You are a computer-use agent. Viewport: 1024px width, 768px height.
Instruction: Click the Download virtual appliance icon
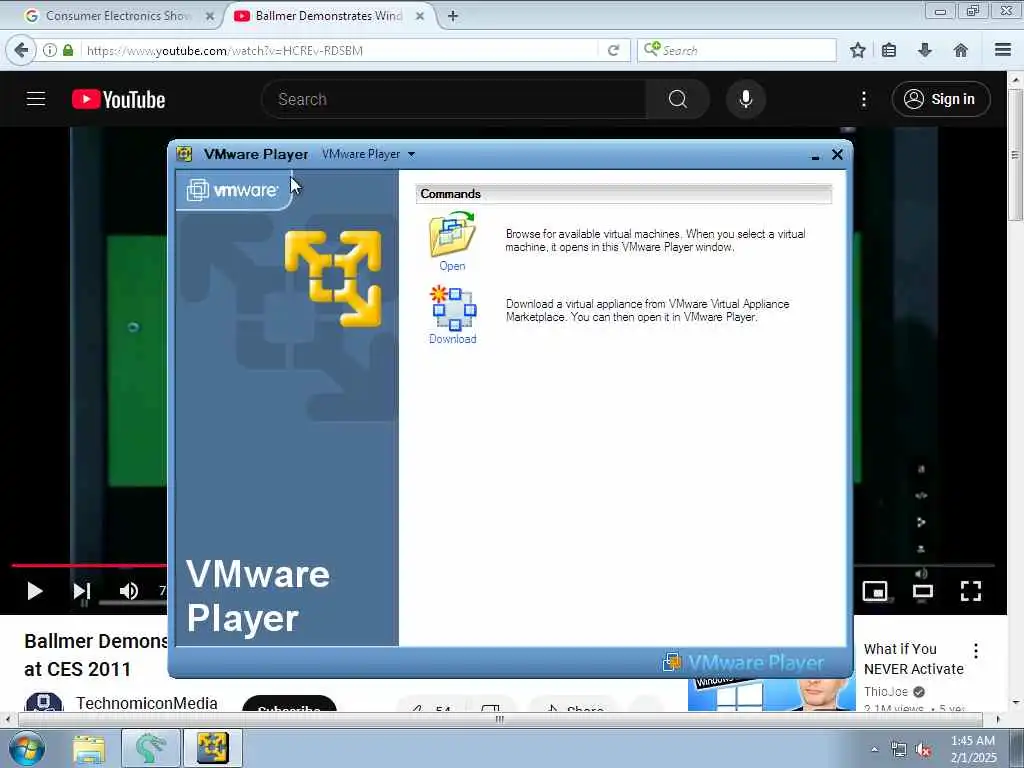(x=453, y=308)
